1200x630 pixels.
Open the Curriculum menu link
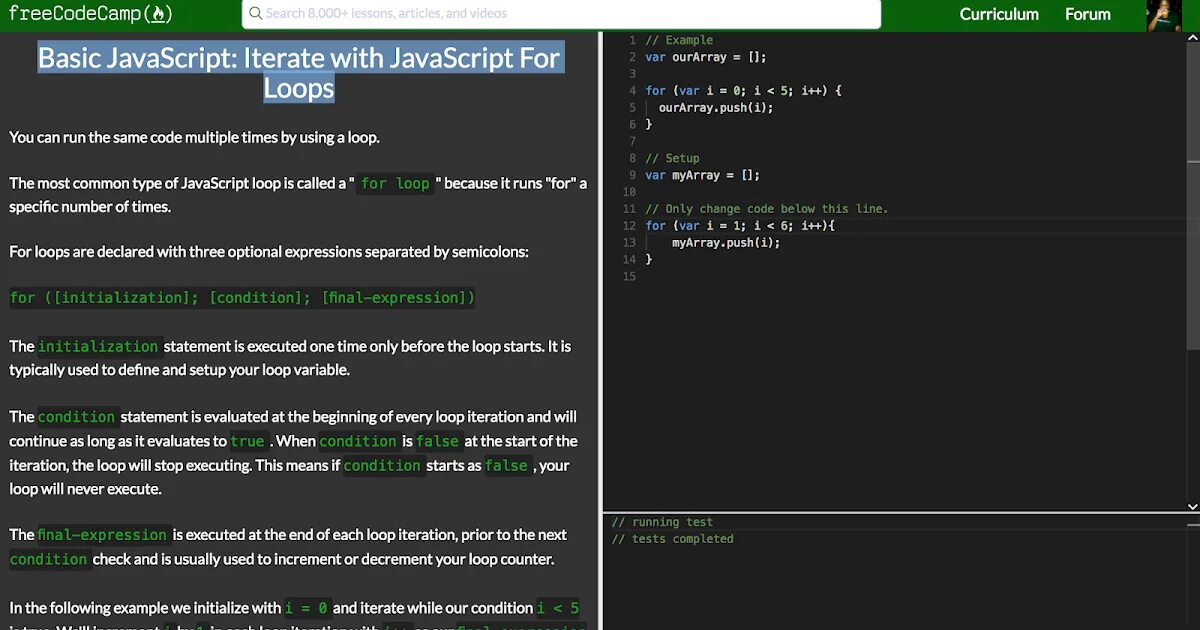click(999, 14)
